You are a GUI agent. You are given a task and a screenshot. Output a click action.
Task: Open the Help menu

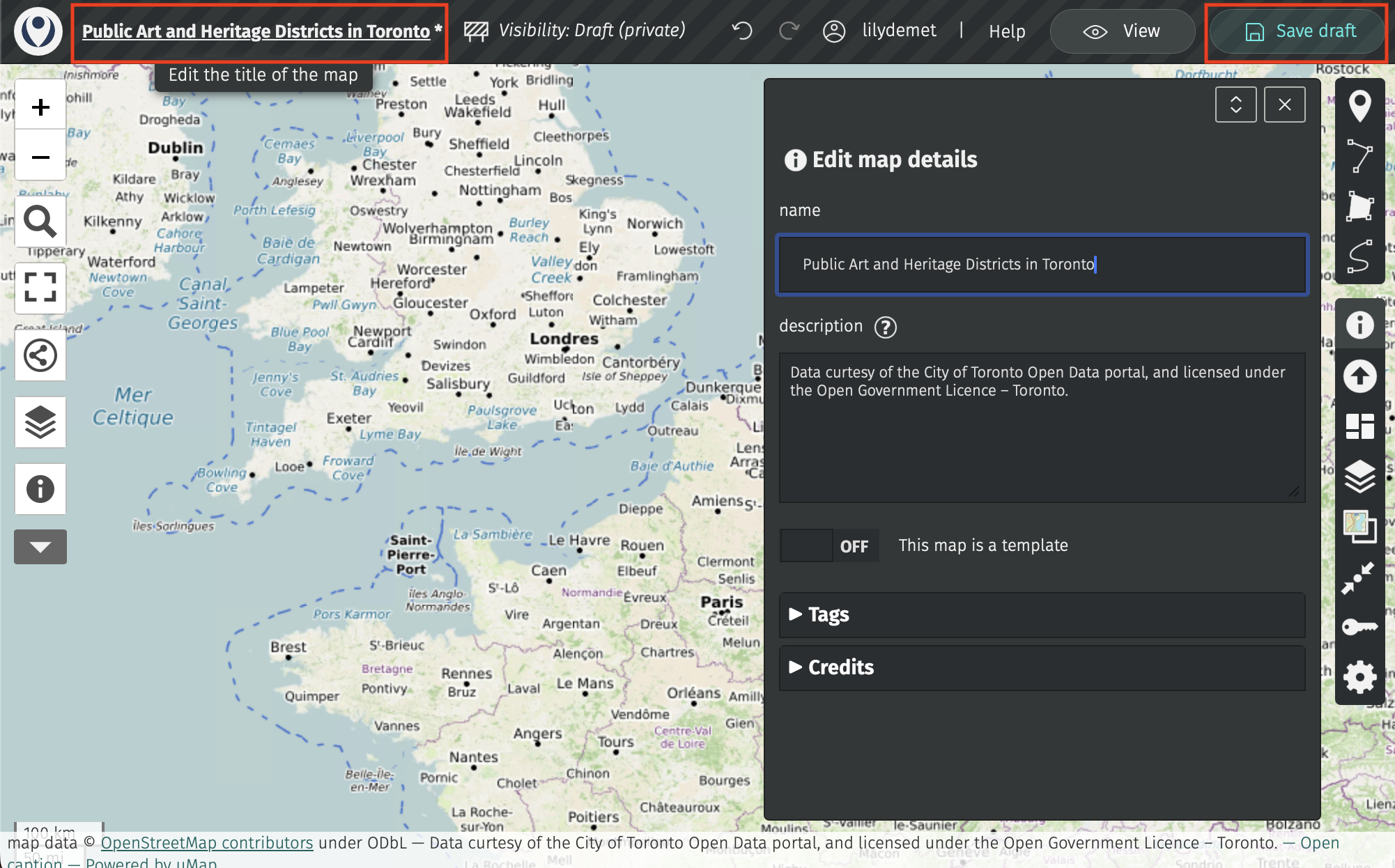(1007, 31)
